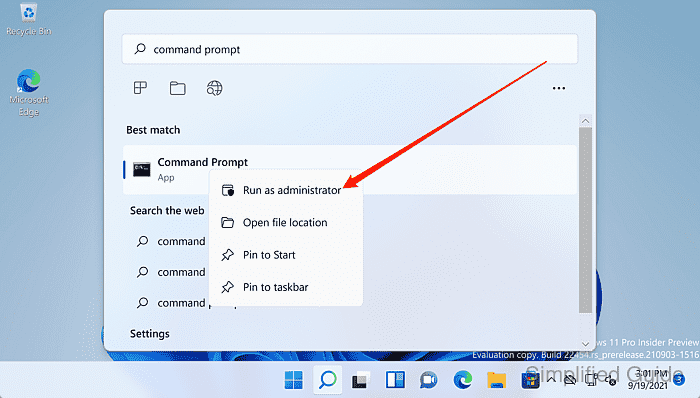Image resolution: width=700 pixels, height=398 pixels.
Task: Filter search results by Documents folder icon
Action: 178,88
